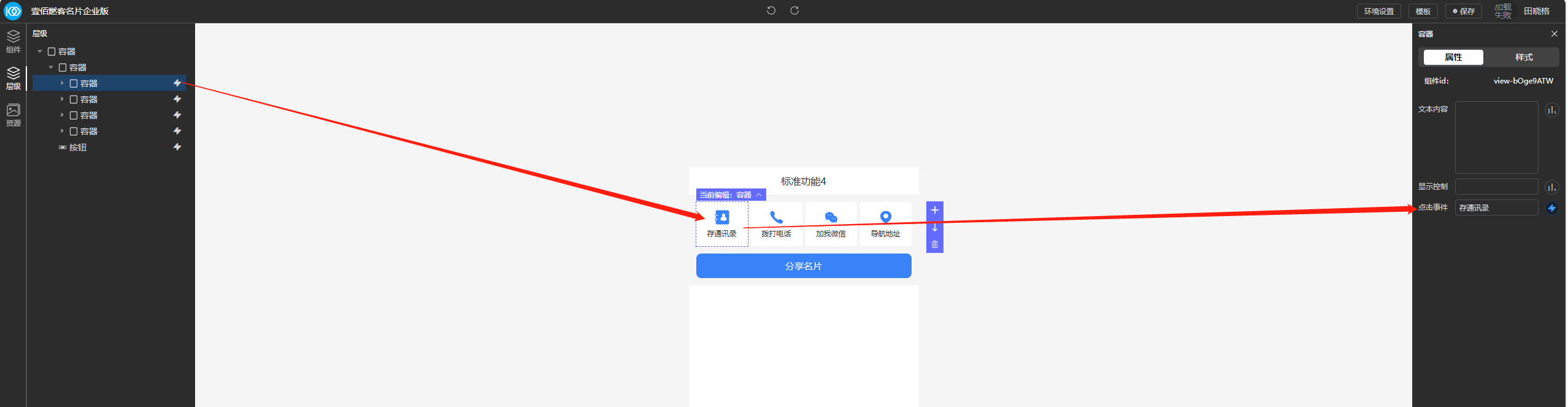Screen dimensions: 1568x407
Task: Click the trash icon to delete container
Action: pos(935,244)
